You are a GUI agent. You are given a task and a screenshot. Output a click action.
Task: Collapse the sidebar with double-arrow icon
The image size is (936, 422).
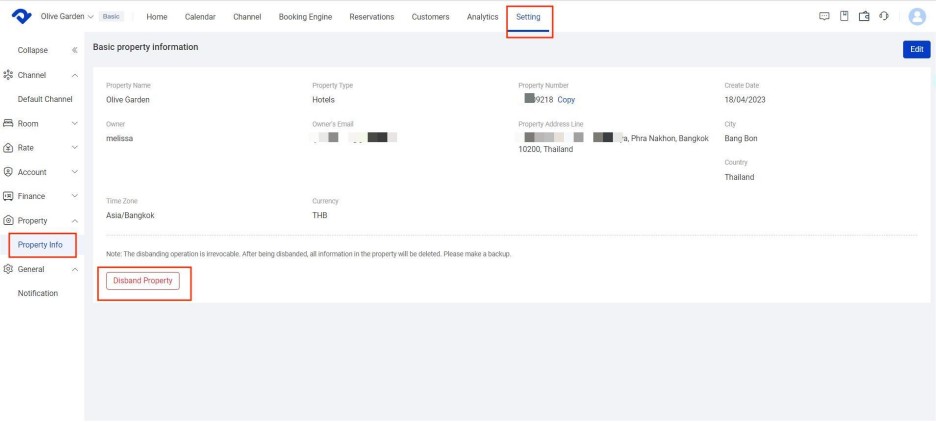pyautogui.click(x=74, y=50)
